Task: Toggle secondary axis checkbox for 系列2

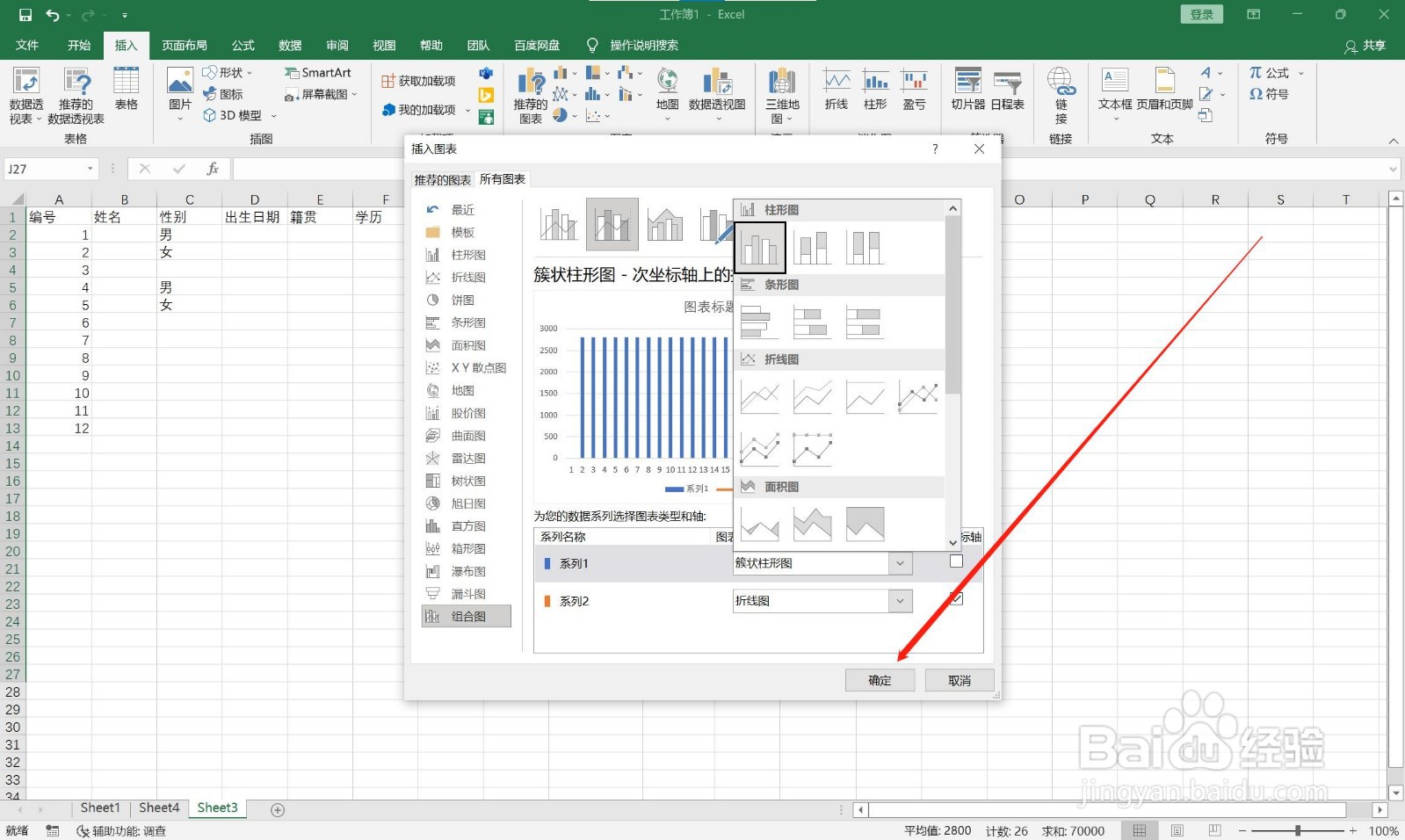Action: tap(957, 598)
